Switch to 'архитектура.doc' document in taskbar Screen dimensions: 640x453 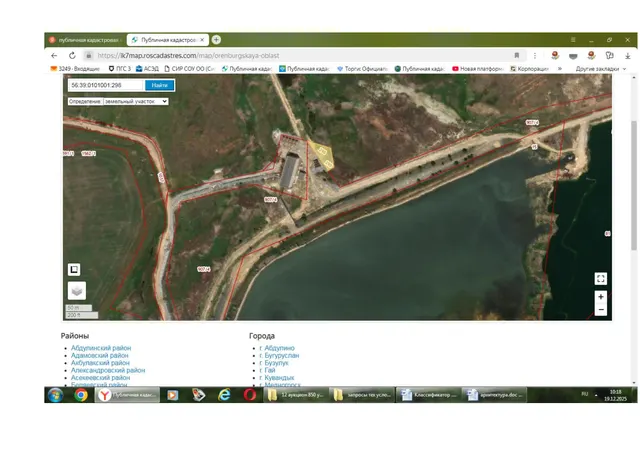click(x=494, y=395)
